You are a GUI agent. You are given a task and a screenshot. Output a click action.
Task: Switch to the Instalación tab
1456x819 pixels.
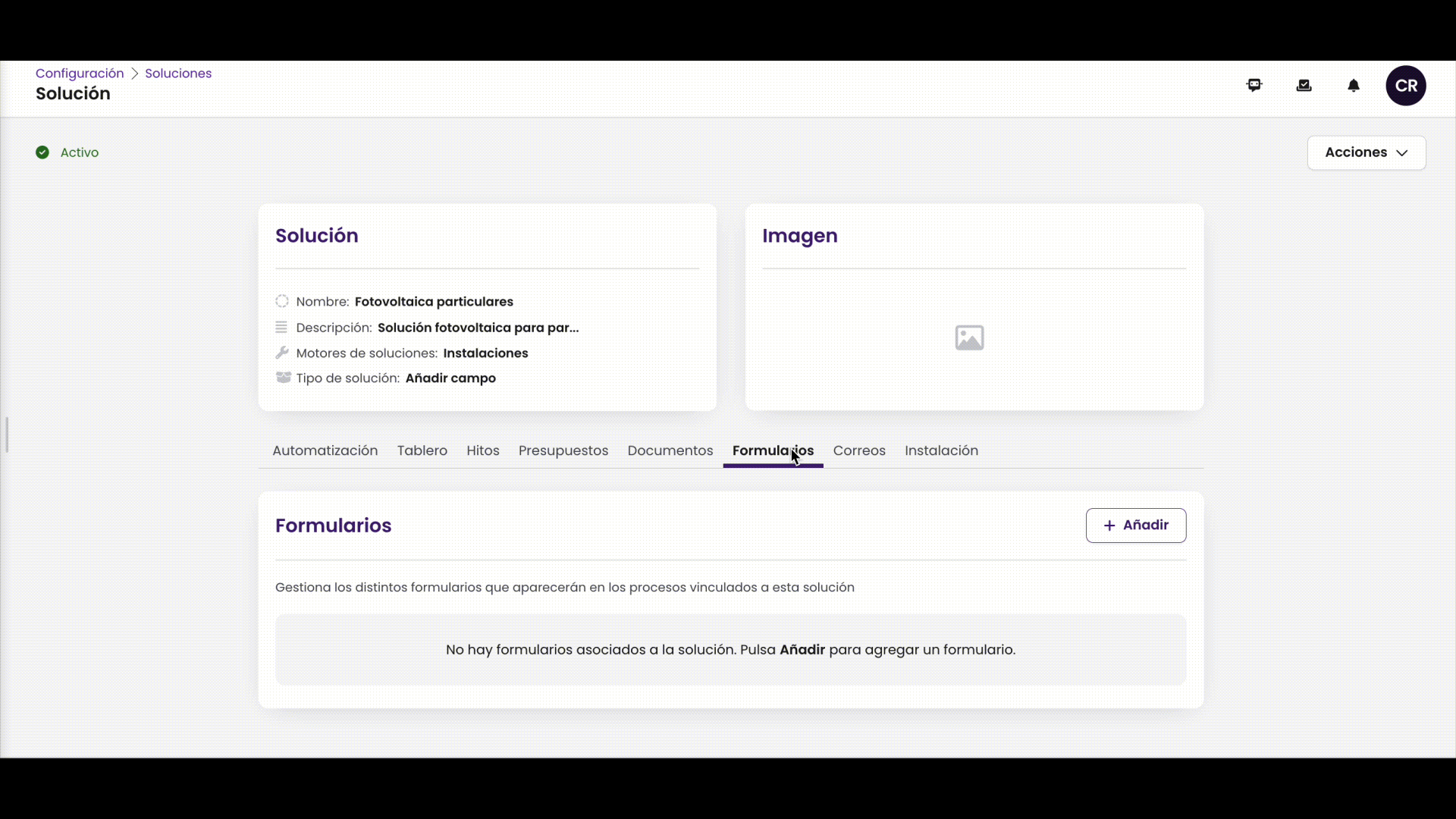click(941, 450)
